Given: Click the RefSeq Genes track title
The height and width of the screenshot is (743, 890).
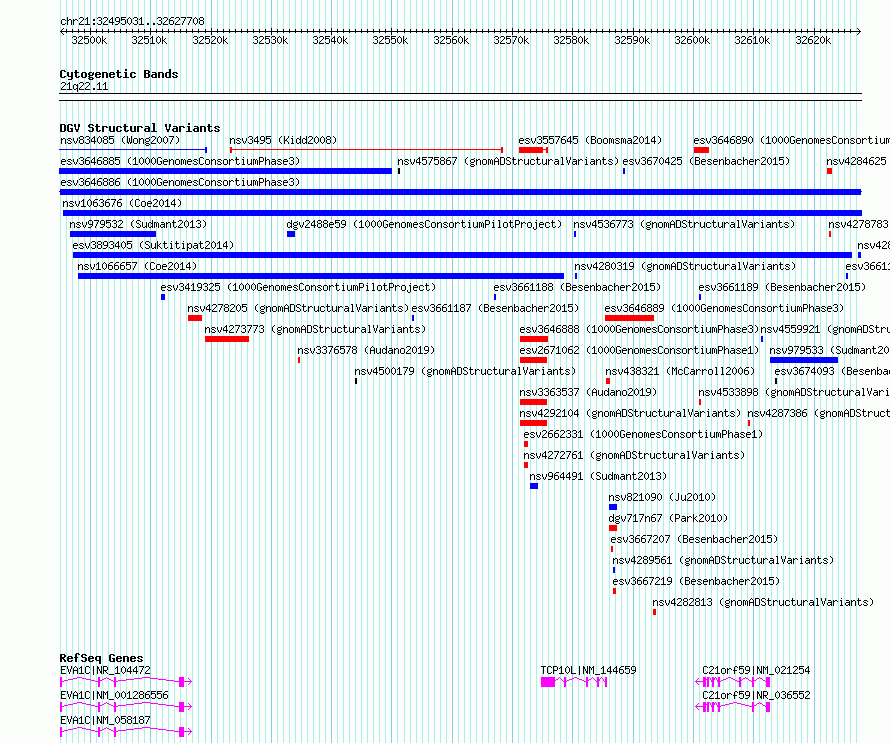Looking at the screenshot, I should pos(101,658).
